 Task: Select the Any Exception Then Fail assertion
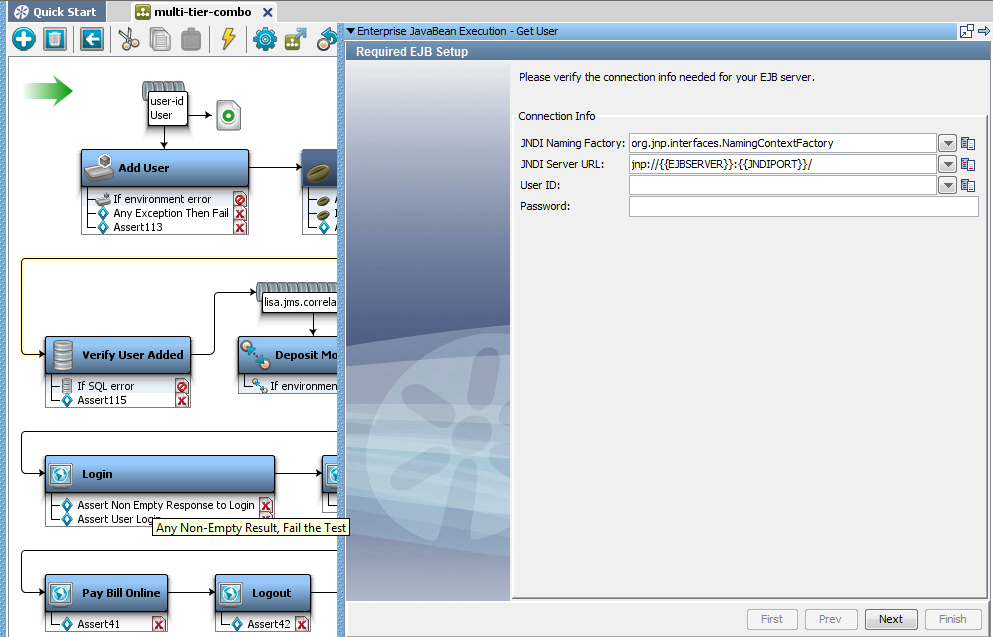(170, 213)
